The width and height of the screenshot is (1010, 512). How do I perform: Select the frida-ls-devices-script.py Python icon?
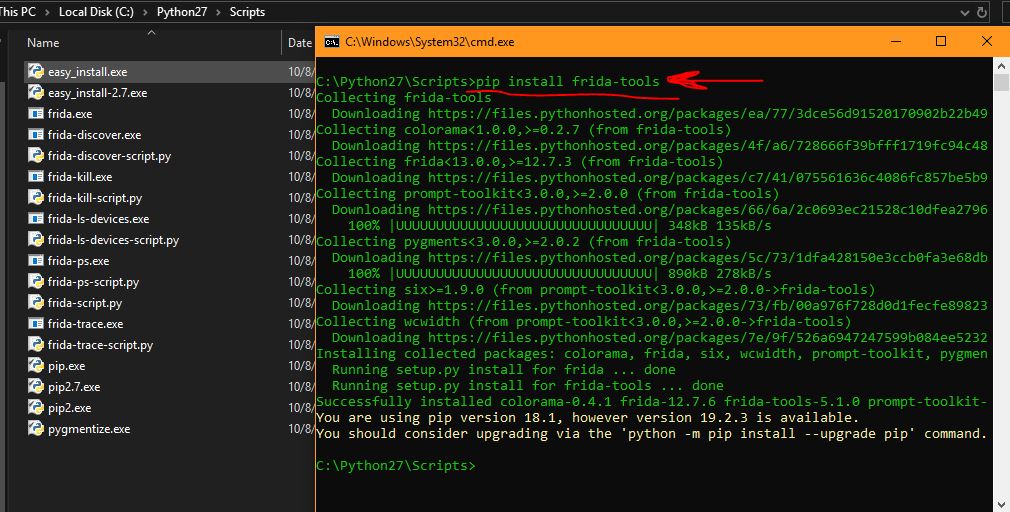point(36,240)
